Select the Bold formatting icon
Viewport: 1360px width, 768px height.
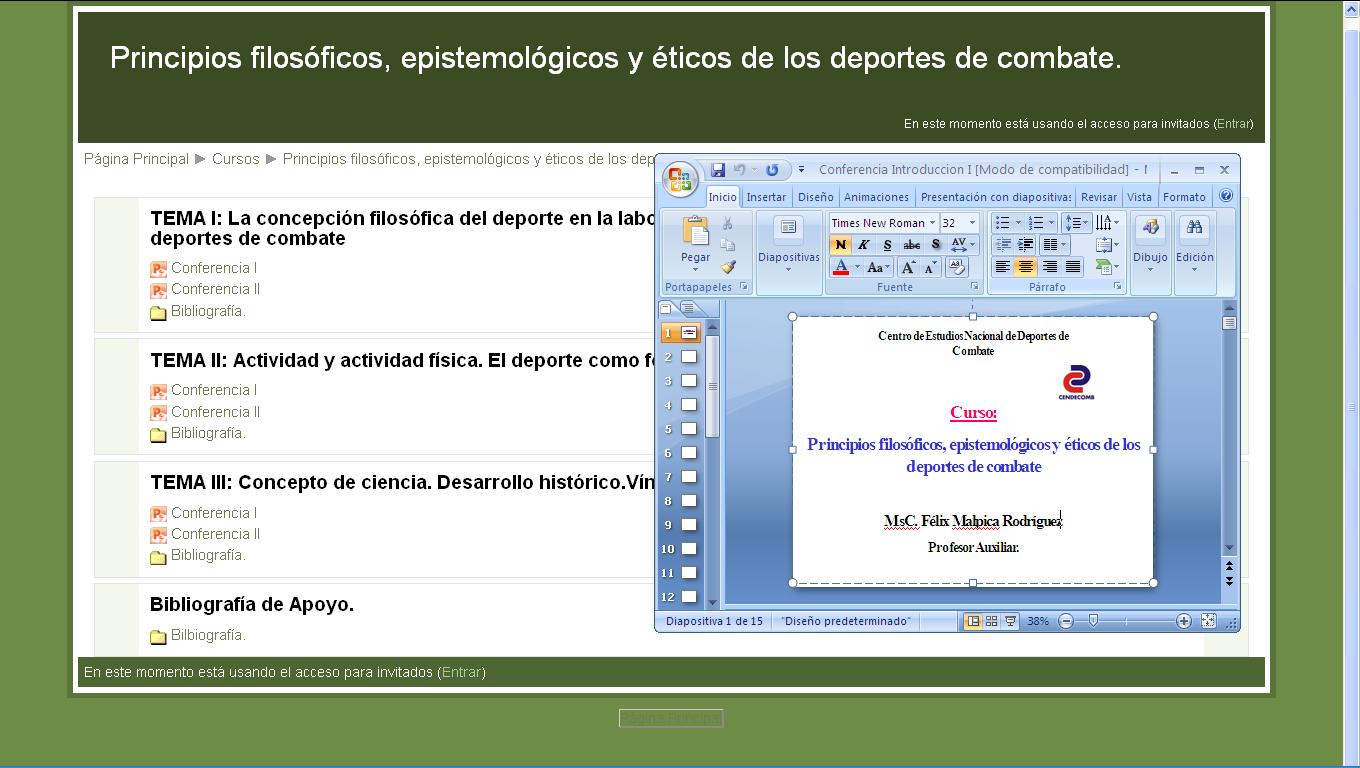840,246
